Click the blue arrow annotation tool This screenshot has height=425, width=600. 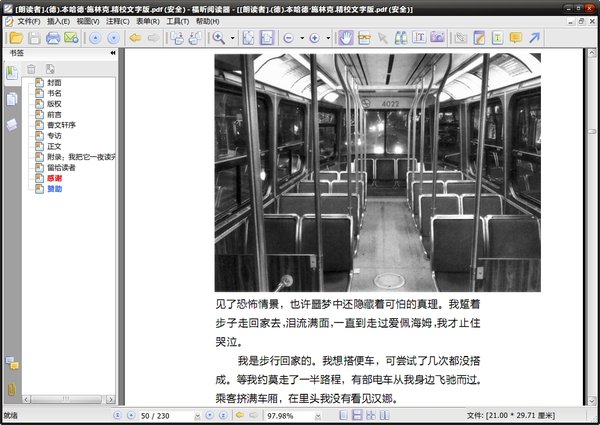click(535, 38)
